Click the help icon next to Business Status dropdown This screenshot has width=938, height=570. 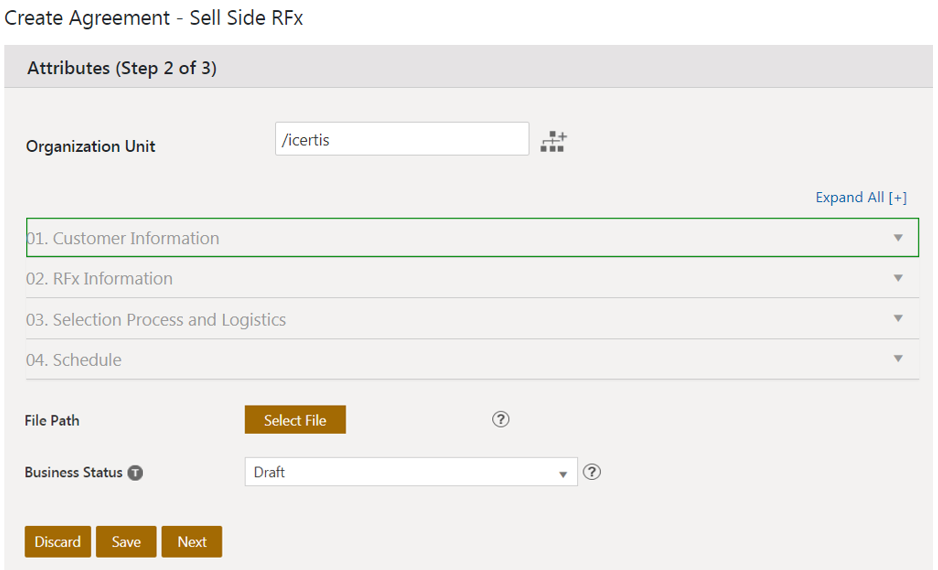point(592,472)
